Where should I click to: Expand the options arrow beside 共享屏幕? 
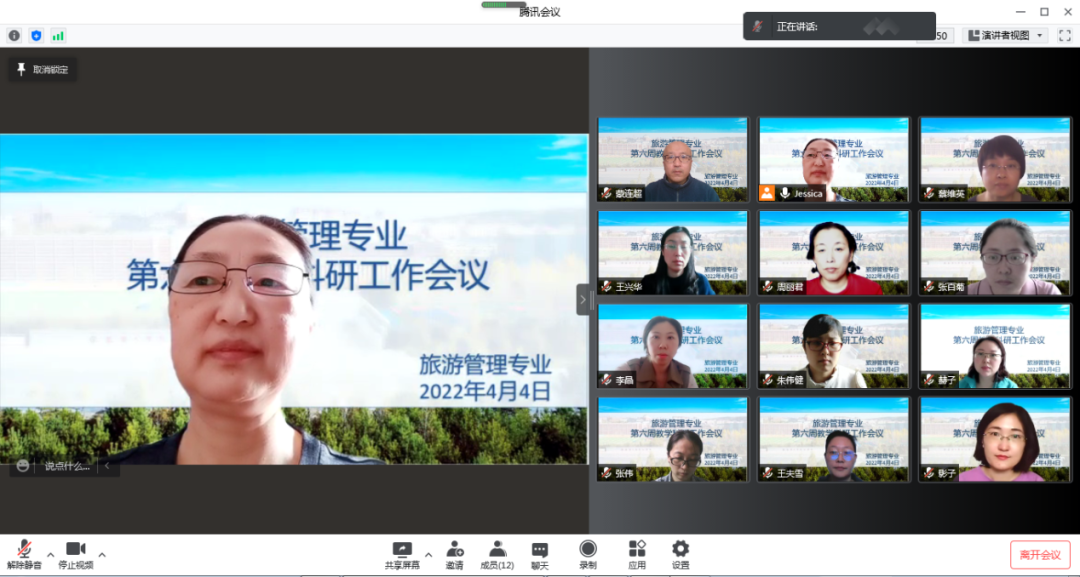[429, 554]
